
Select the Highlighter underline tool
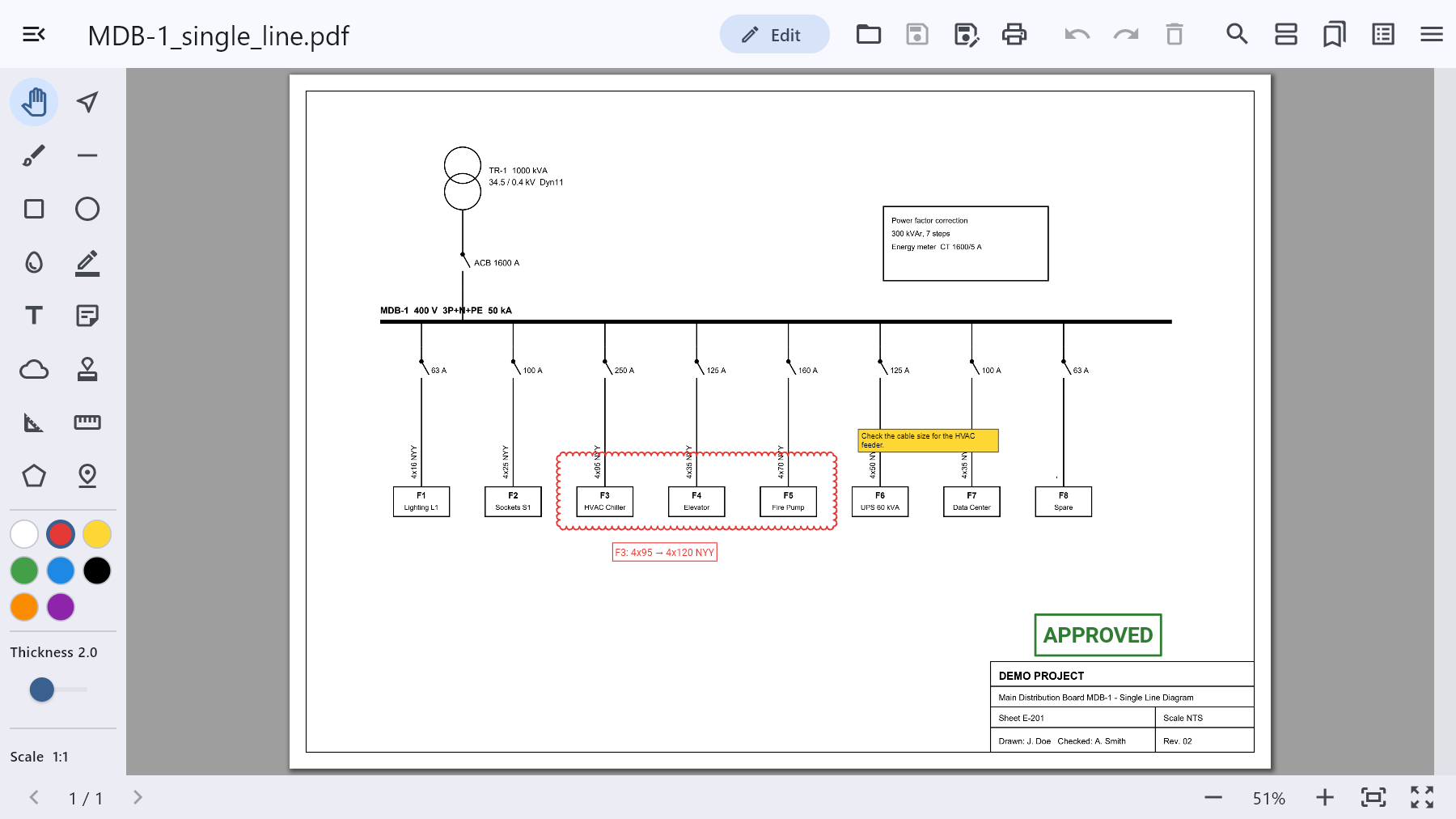pos(87,262)
